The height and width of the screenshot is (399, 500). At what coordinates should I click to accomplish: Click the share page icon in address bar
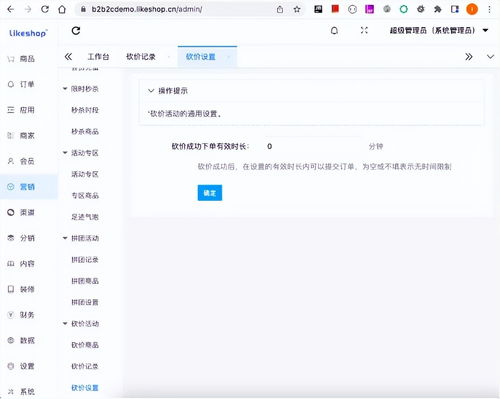[x=280, y=9]
